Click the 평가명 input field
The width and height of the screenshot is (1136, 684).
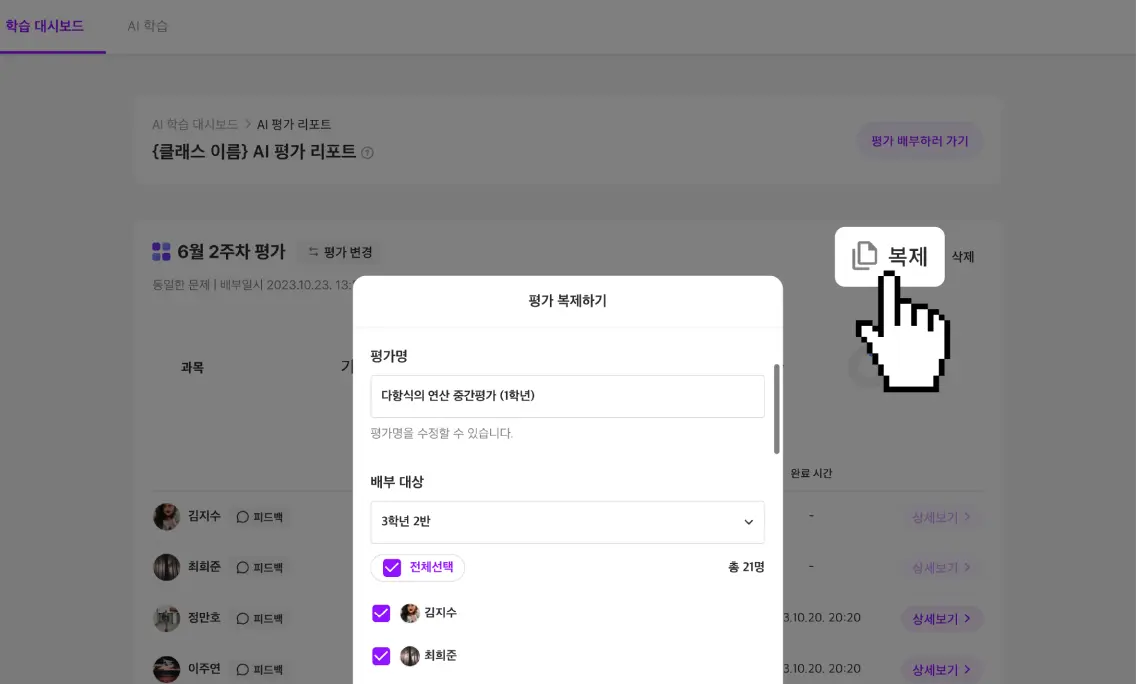tap(567, 396)
